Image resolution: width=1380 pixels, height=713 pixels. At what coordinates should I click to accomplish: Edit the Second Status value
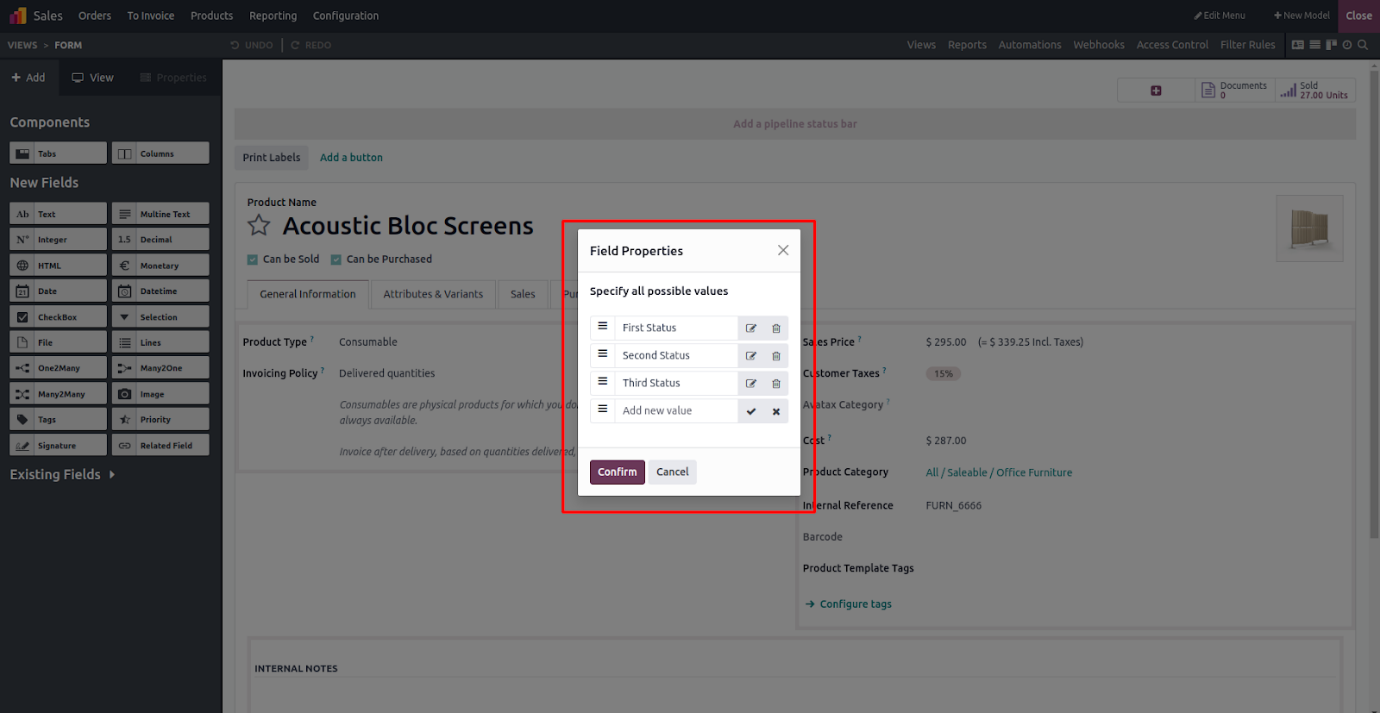(751, 356)
